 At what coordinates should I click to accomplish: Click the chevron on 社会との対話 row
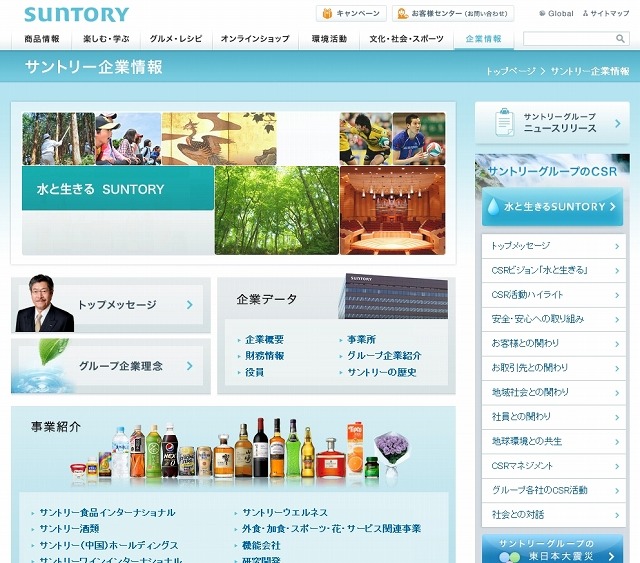pyautogui.click(x=617, y=515)
